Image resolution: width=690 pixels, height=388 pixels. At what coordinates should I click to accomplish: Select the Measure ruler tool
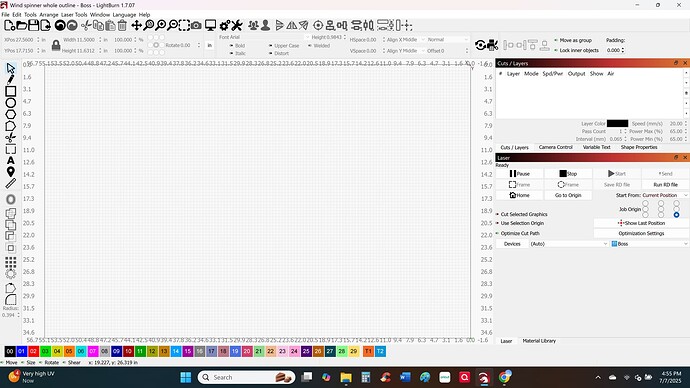click(11, 183)
